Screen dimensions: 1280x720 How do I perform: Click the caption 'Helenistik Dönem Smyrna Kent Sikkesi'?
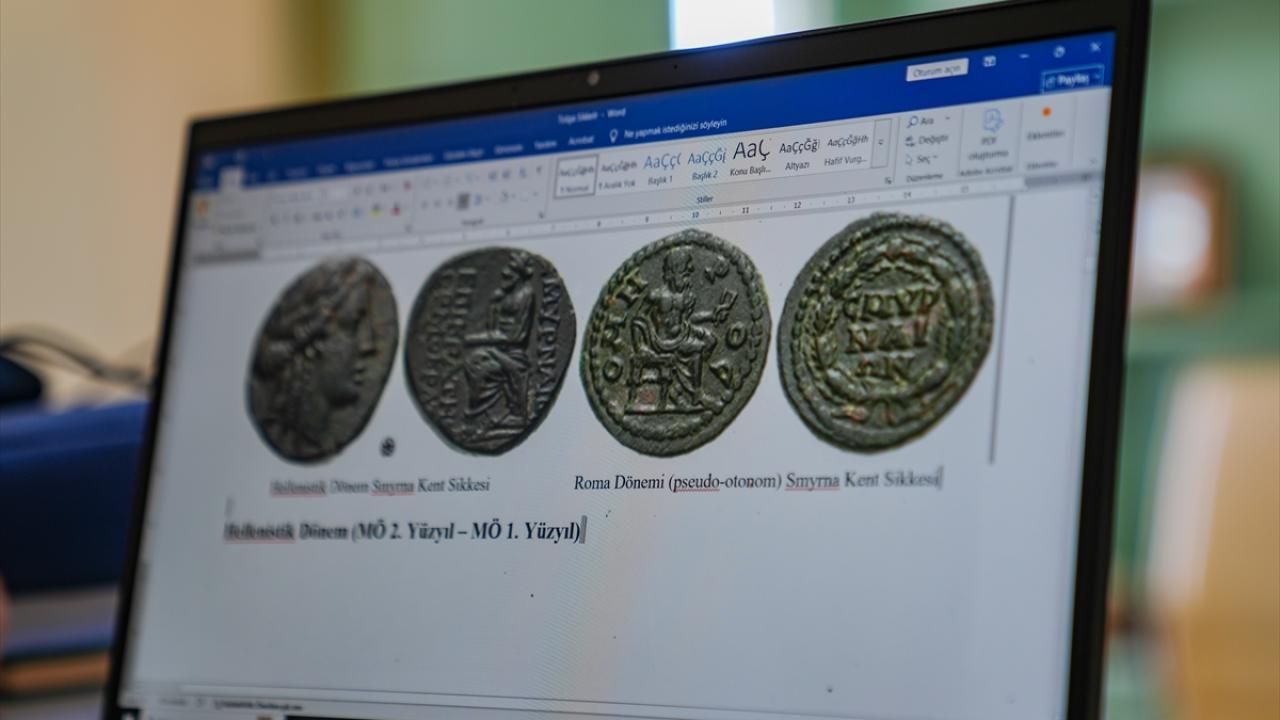tap(381, 487)
